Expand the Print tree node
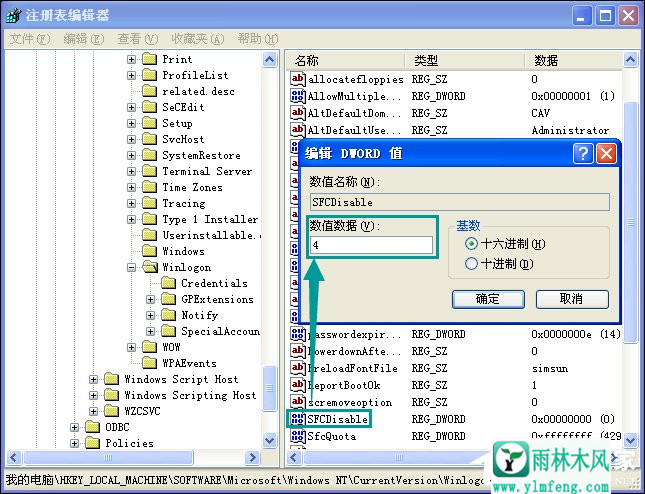This screenshot has width=645, height=494. pos(131,59)
